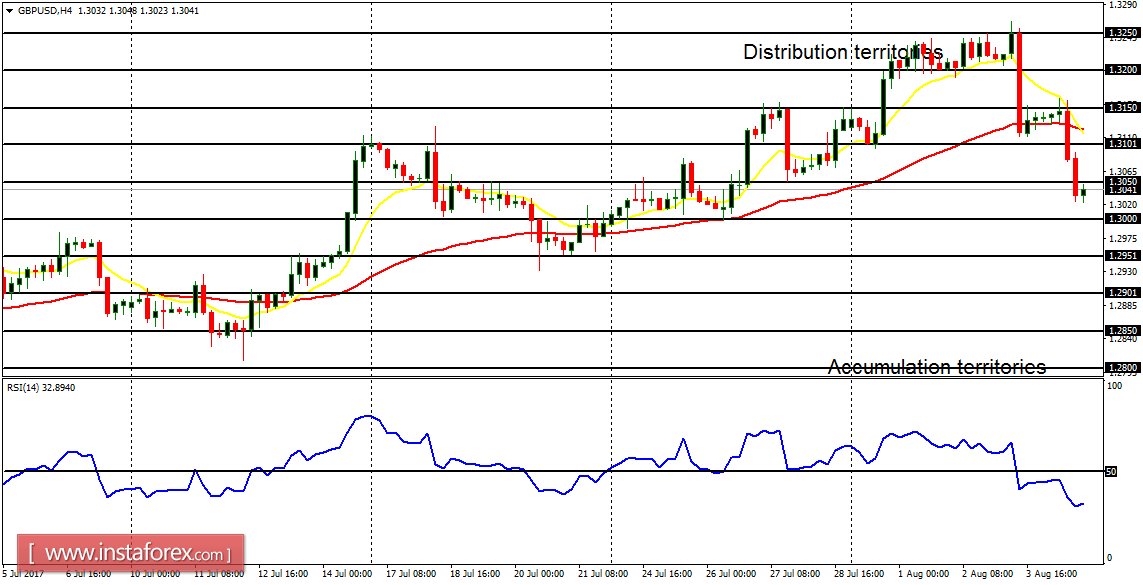The width and height of the screenshot is (1143, 585).
Task: Click the 1.3101 price level tag
Action: click(x=1123, y=144)
